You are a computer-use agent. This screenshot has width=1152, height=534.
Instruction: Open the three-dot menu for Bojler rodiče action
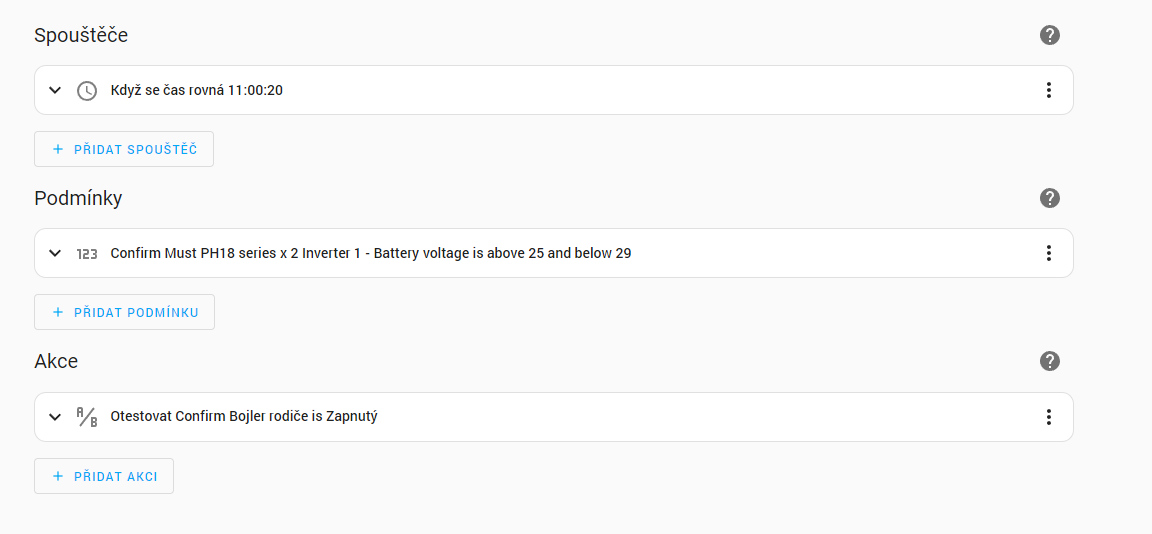[x=1048, y=417]
